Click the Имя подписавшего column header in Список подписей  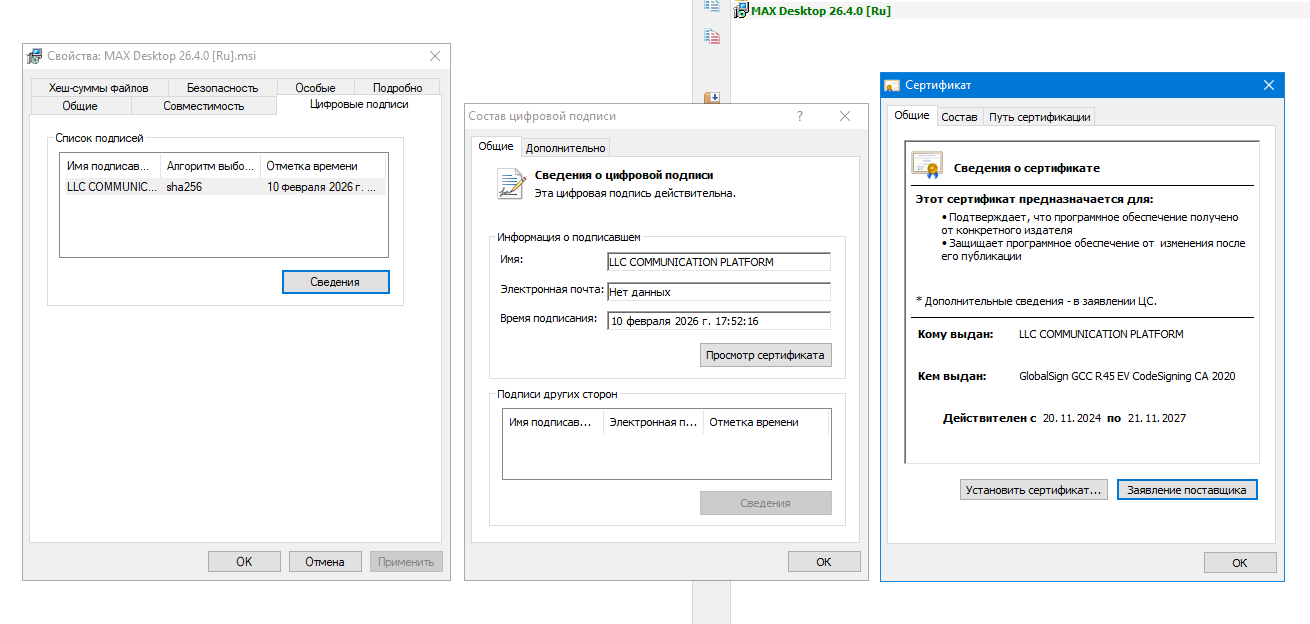(x=110, y=166)
